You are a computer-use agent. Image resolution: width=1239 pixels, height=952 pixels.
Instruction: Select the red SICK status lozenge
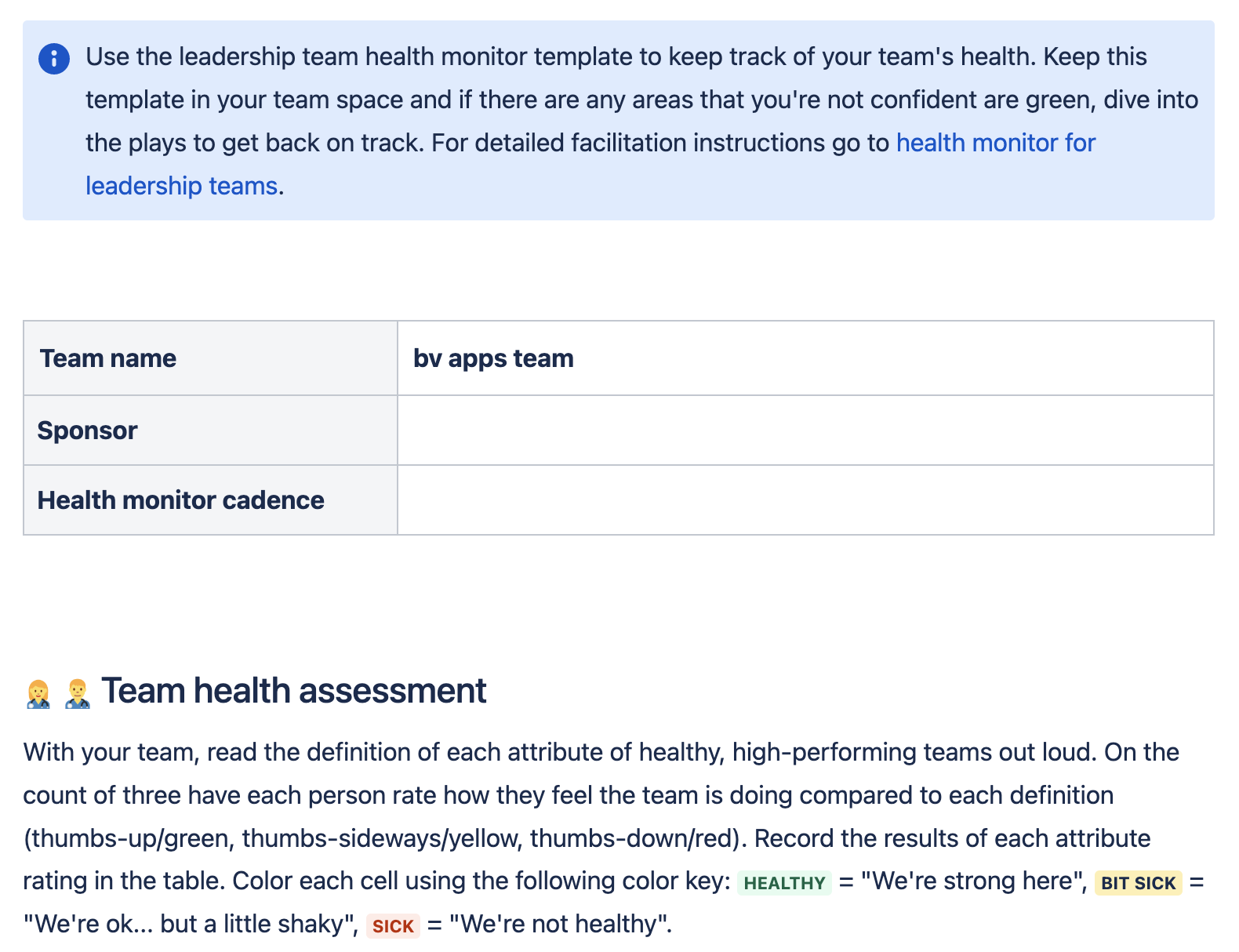point(392,926)
